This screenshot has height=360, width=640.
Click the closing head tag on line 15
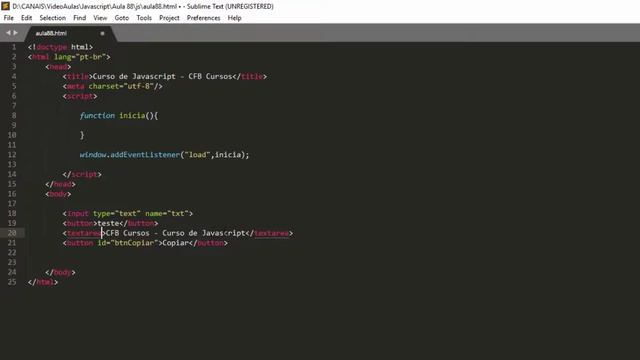[60, 184]
